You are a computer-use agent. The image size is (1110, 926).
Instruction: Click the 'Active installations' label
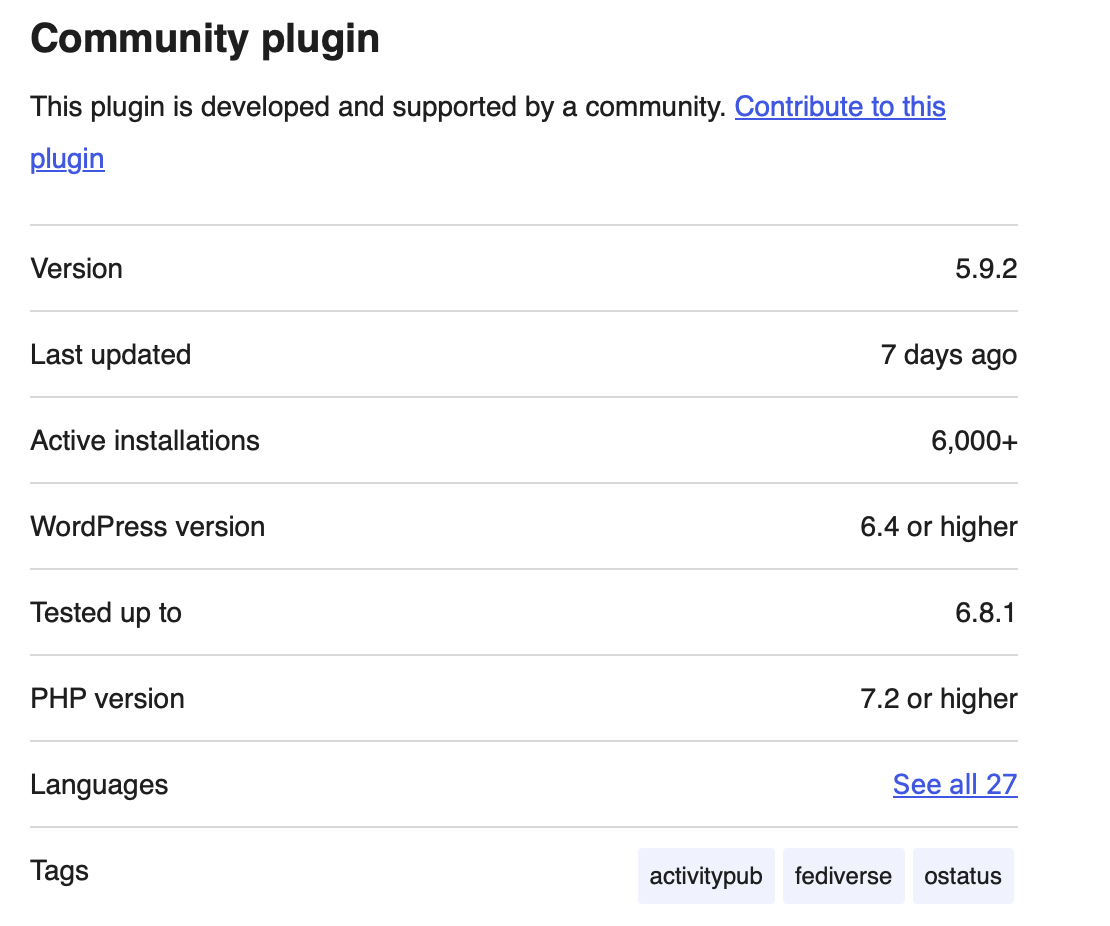145,441
